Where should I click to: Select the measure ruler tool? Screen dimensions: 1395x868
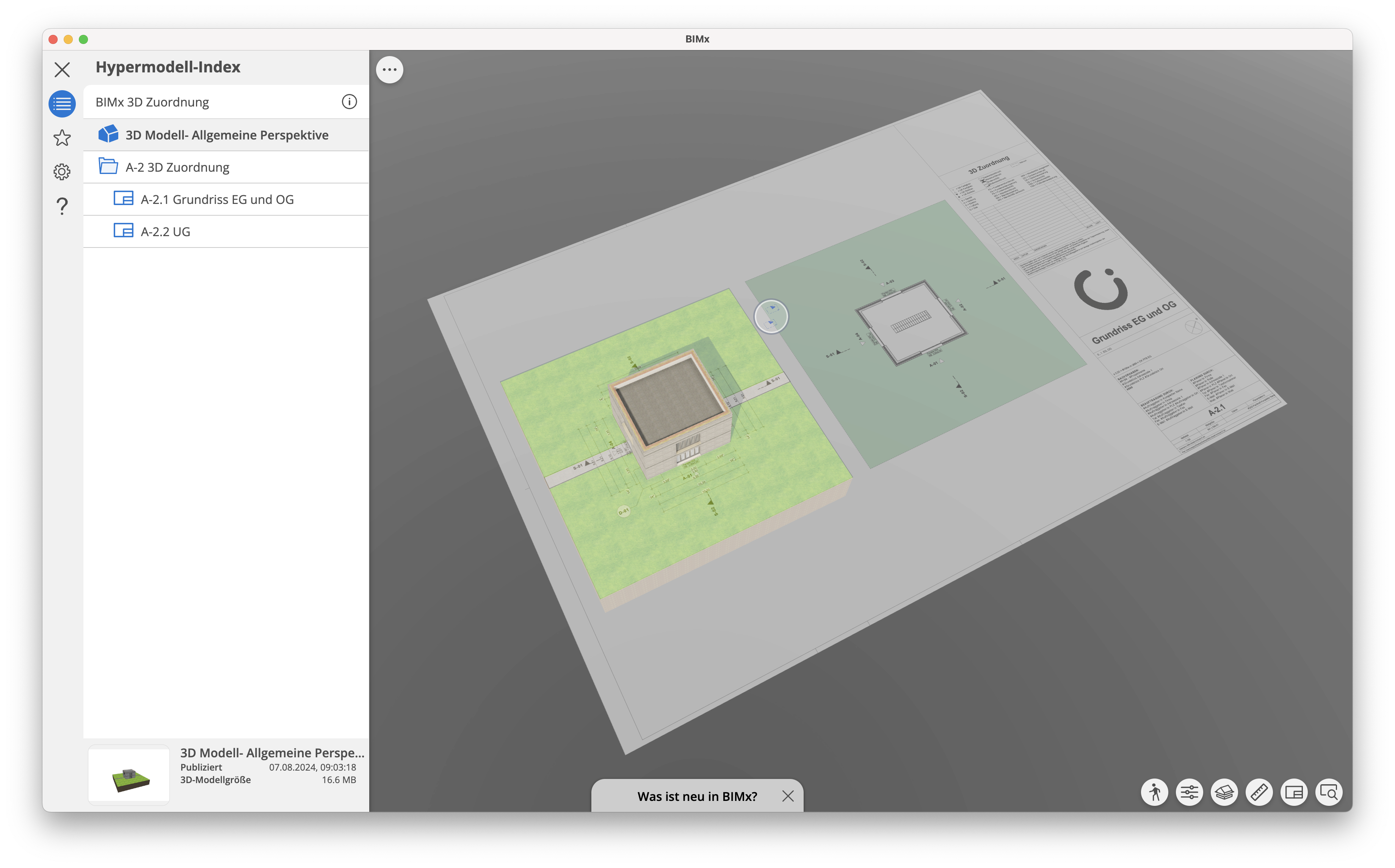click(x=1260, y=793)
